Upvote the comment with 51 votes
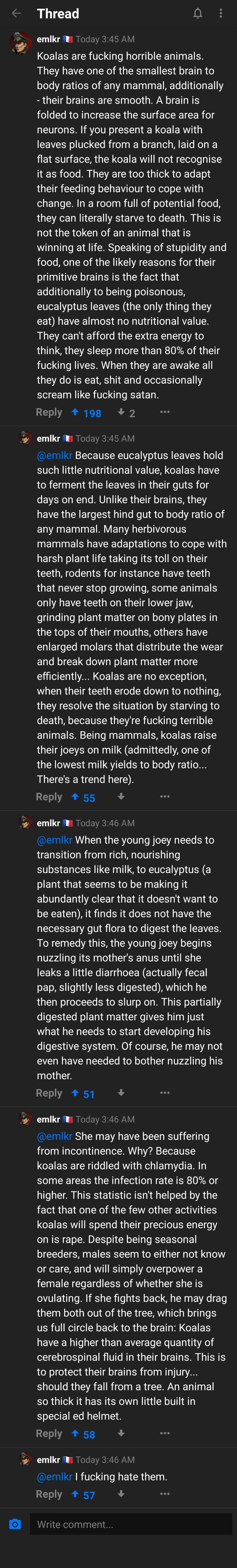The width and height of the screenshot is (237, 1568). tap(75, 1093)
